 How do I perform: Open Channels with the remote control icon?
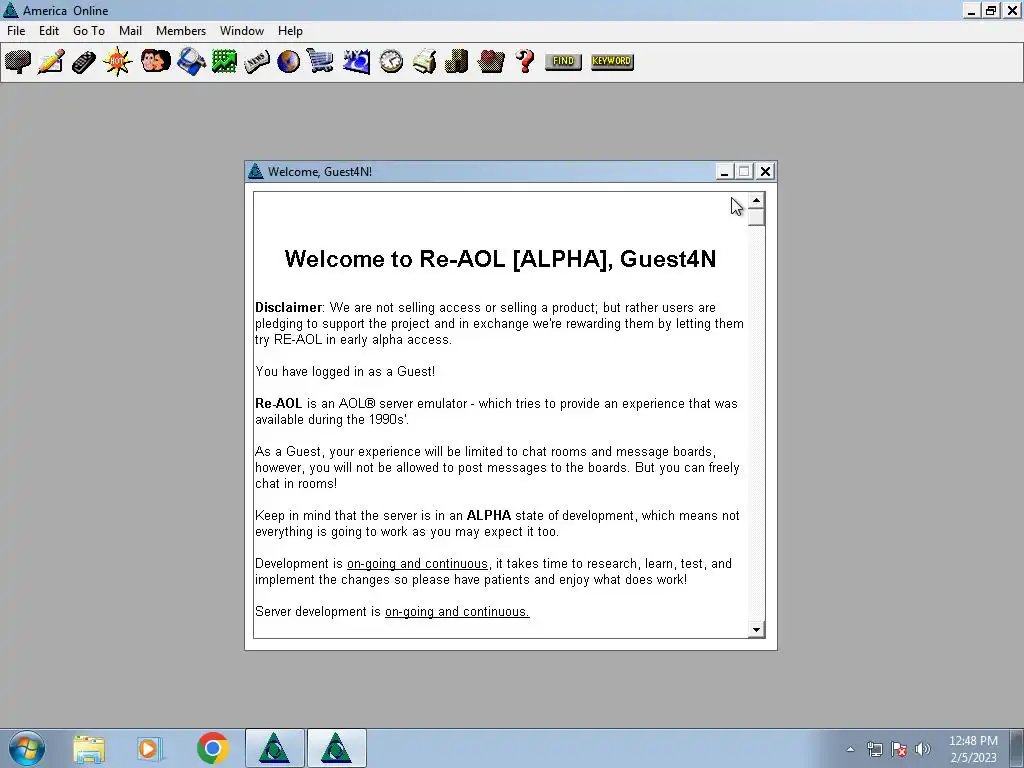click(84, 61)
